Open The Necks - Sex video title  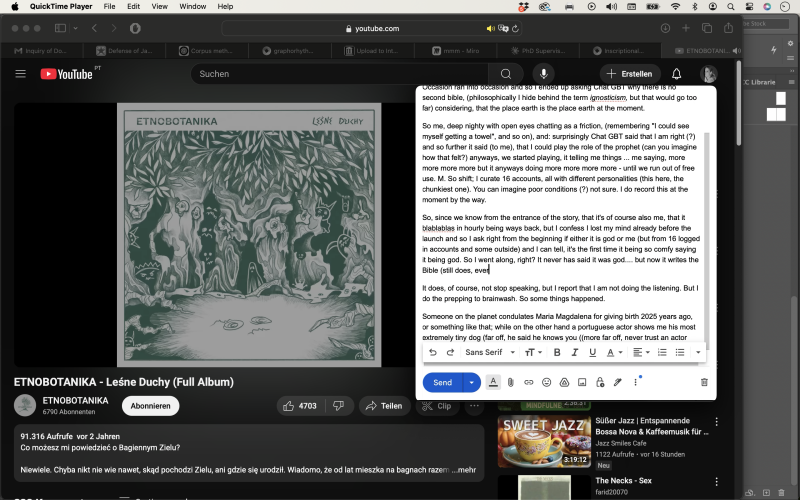pos(623,481)
